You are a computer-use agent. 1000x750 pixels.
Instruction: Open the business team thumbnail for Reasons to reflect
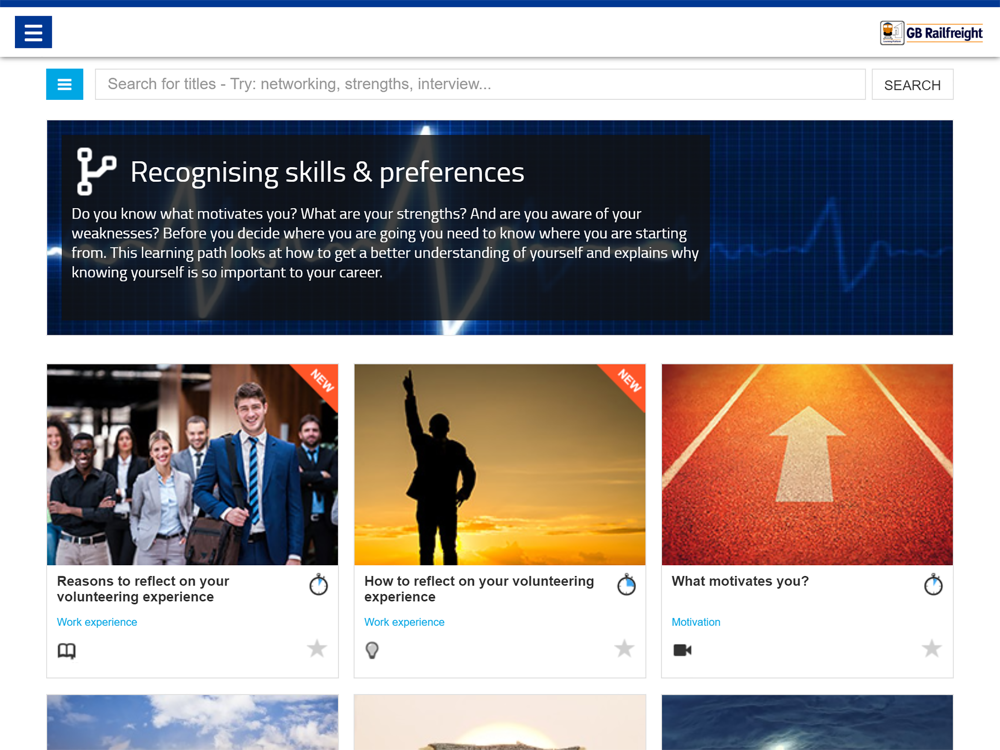193,464
